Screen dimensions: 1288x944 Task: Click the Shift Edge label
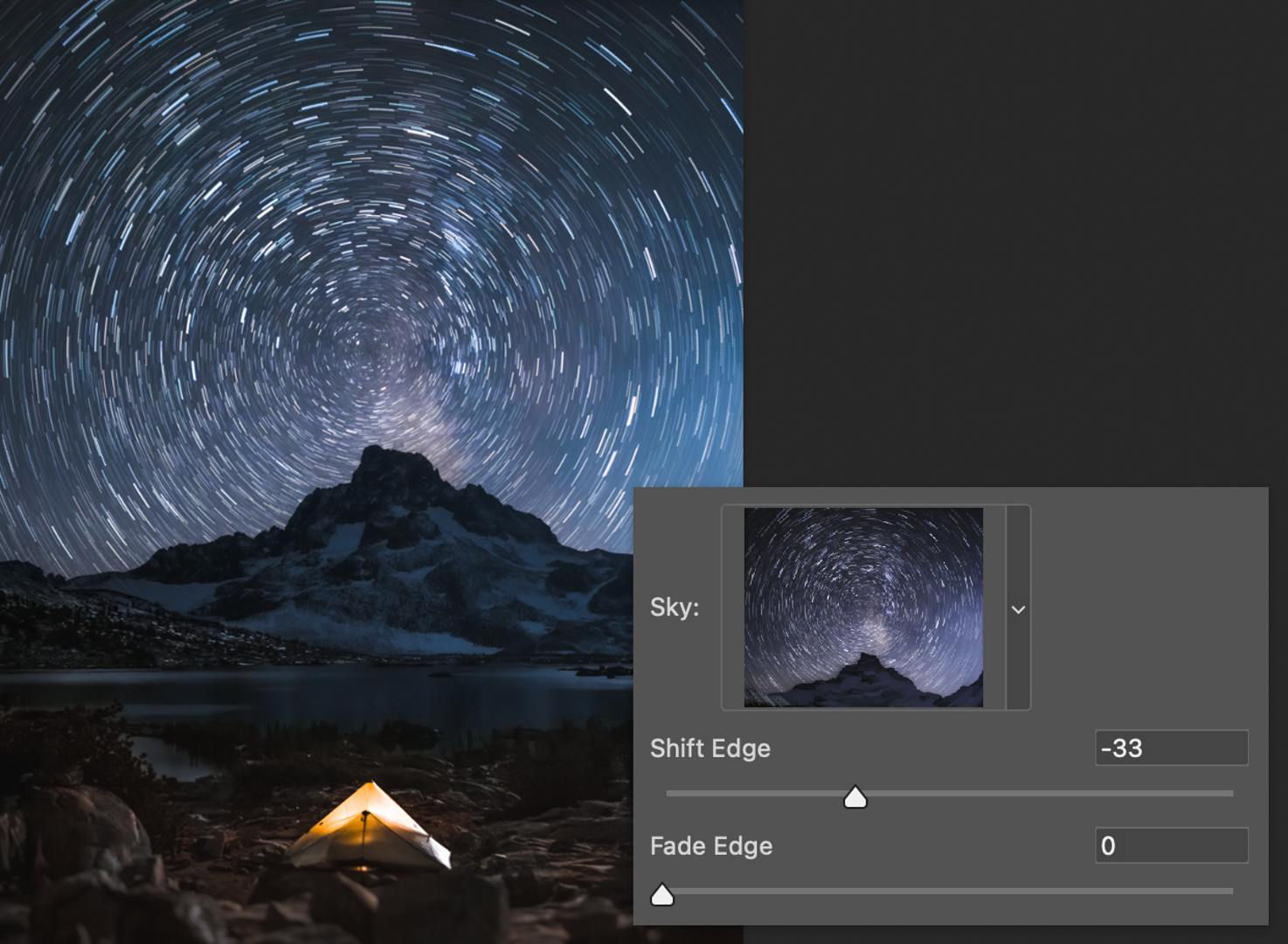710,748
